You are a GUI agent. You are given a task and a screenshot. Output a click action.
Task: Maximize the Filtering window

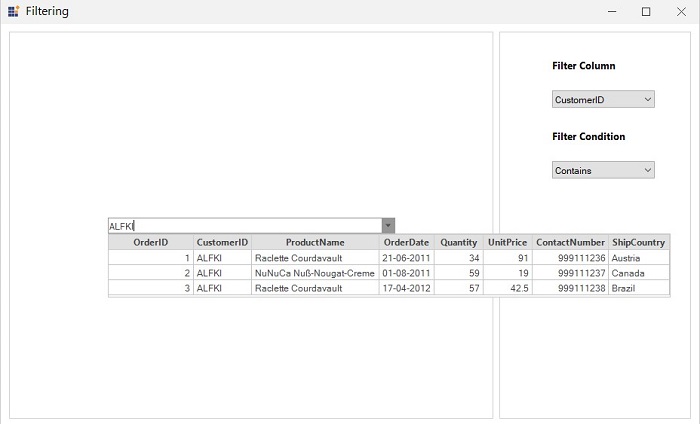[x=646, y=11]
